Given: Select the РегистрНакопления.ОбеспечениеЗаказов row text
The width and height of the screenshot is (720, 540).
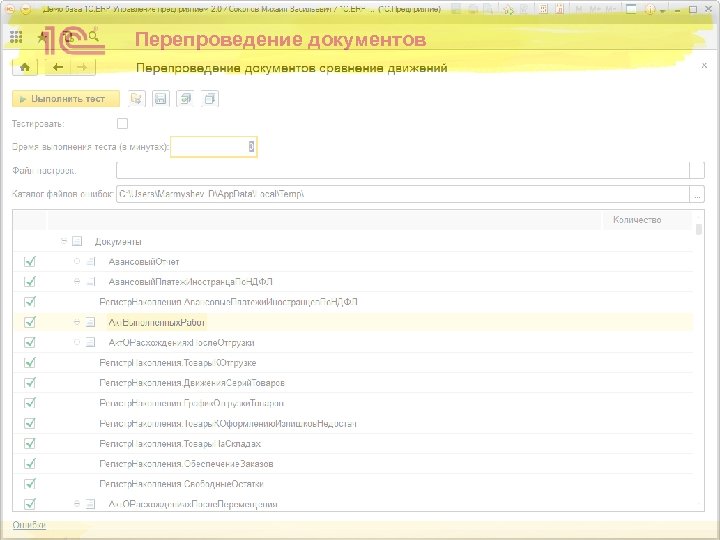Looking at the screenshot, I should [186, 464].
